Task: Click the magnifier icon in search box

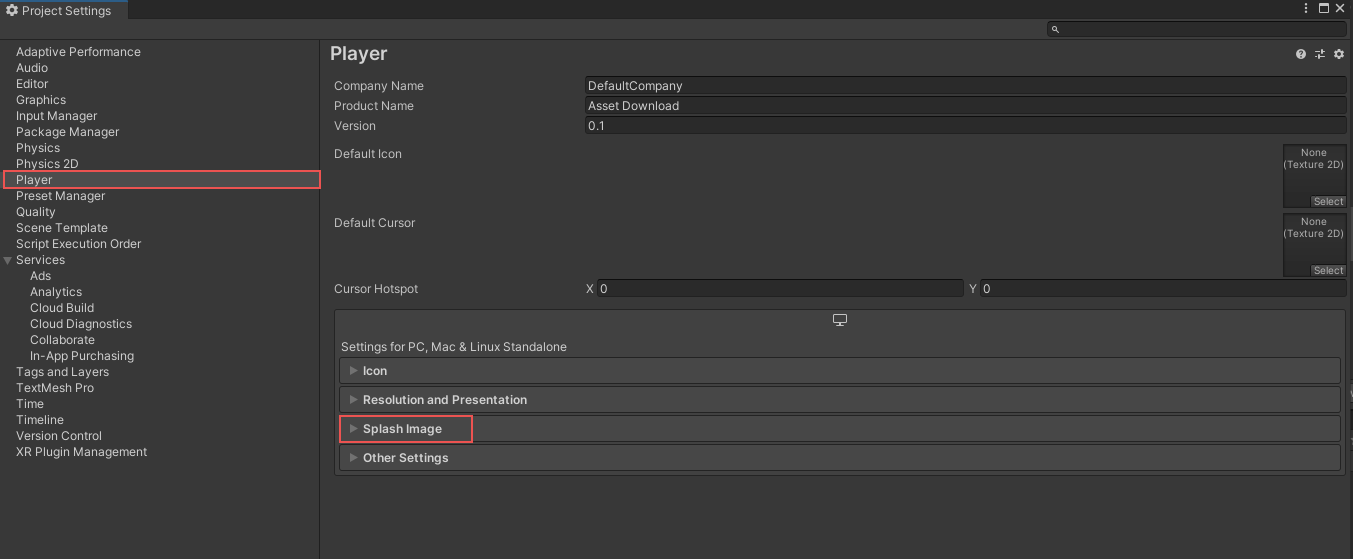Action: [1055, 30]
